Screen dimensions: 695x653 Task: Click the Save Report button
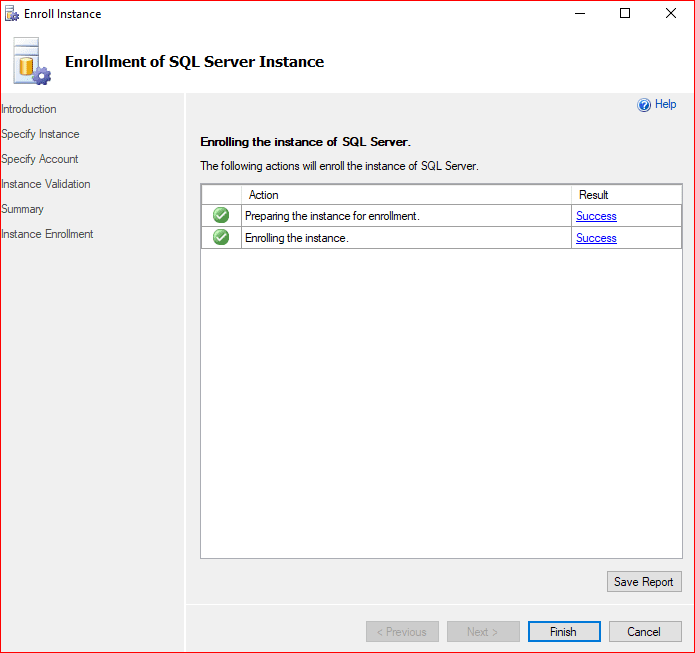644,582
